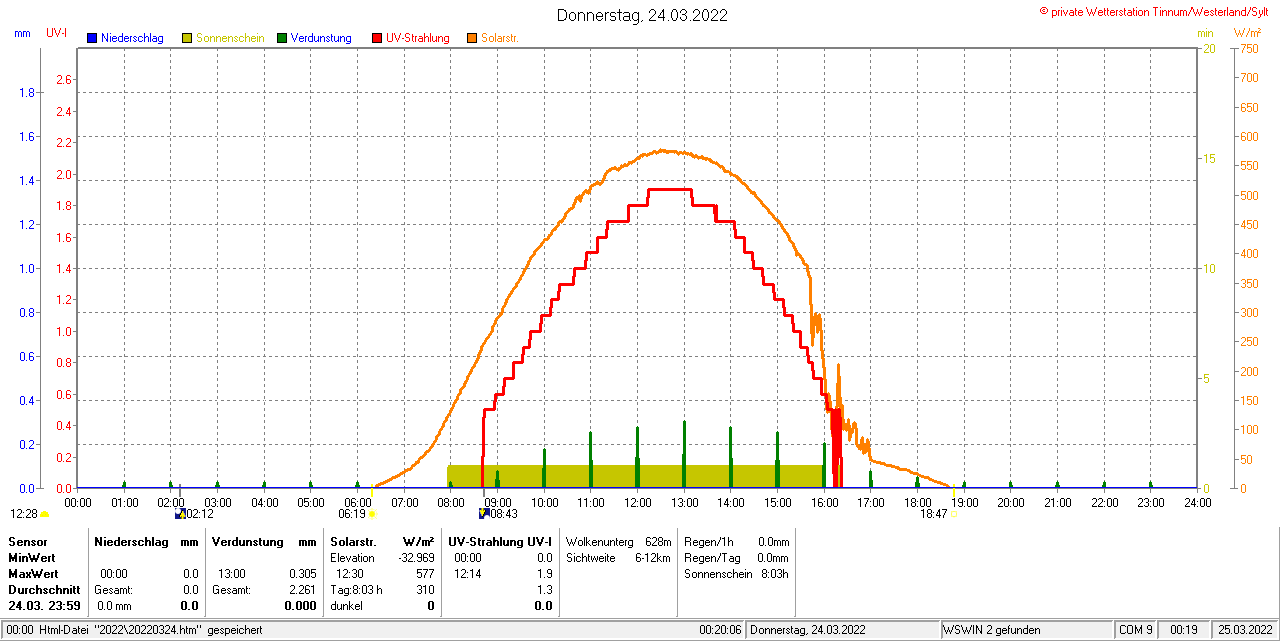This screenshot has height=641, width=1280.
Task: Click the Wolkenunterg 628m value
Action: tap(618, 541)
